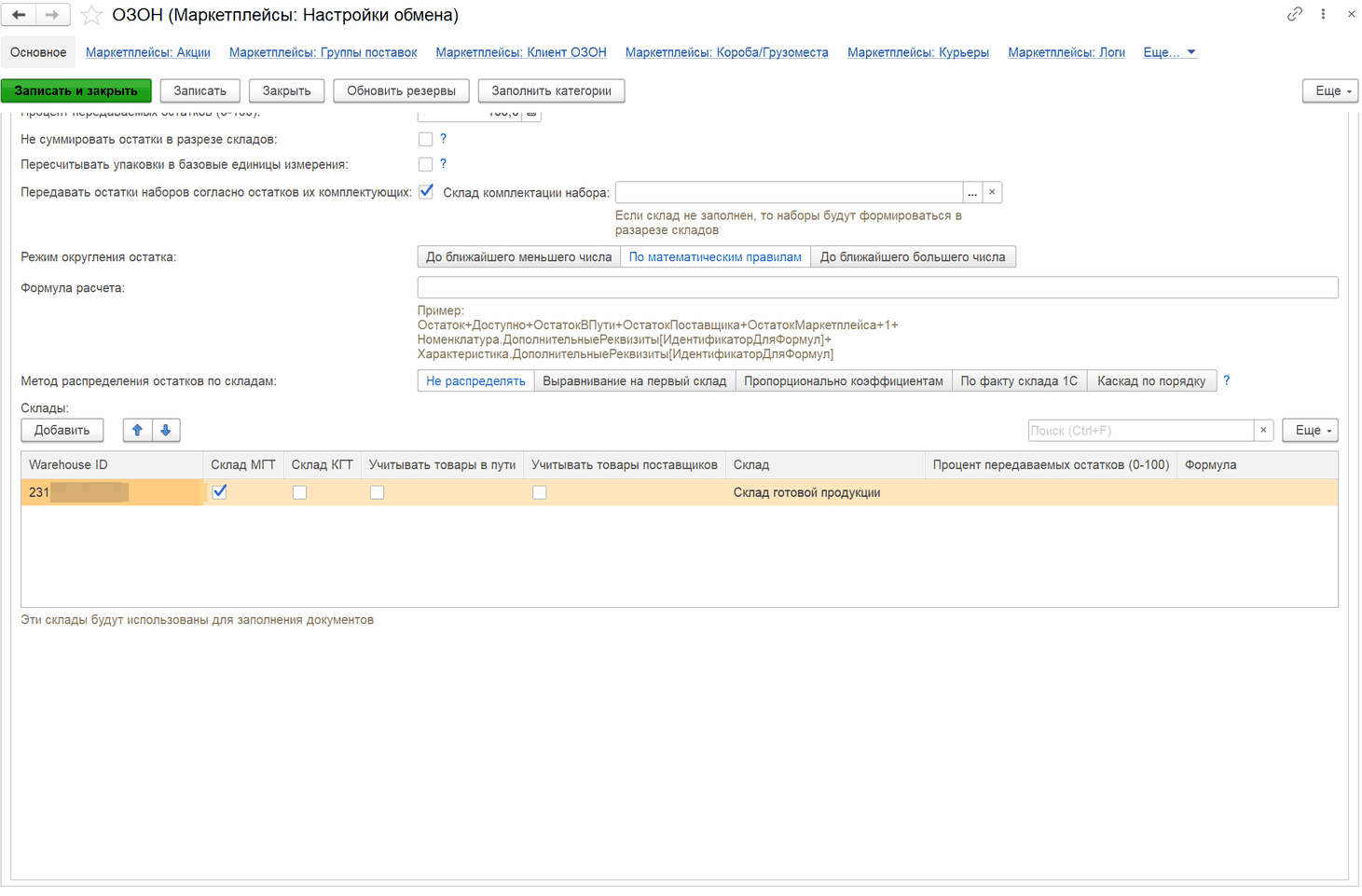Check Учитывать товары поставщиков in the row

coord(539,492)
